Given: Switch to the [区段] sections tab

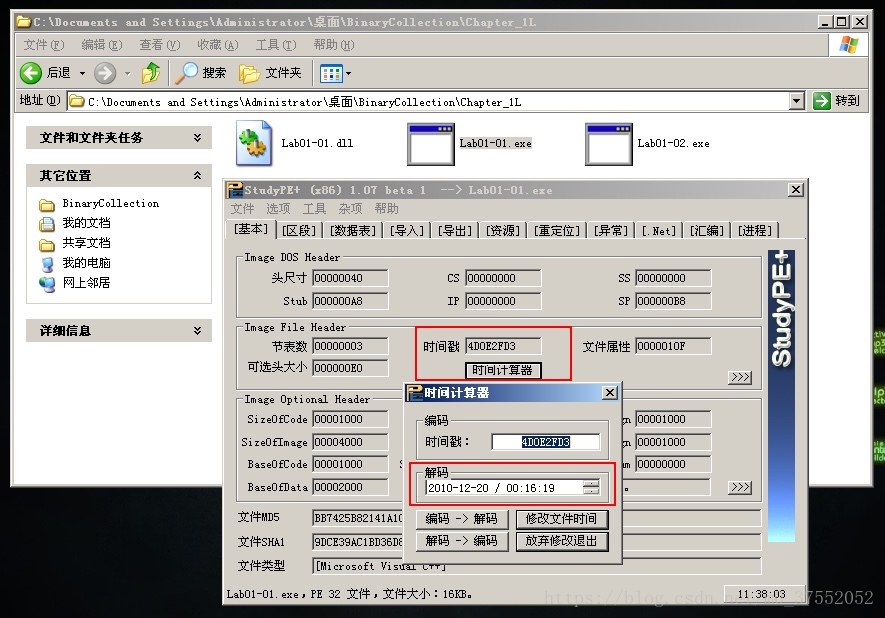Looking at the screenshot, I should pos(299,231).
